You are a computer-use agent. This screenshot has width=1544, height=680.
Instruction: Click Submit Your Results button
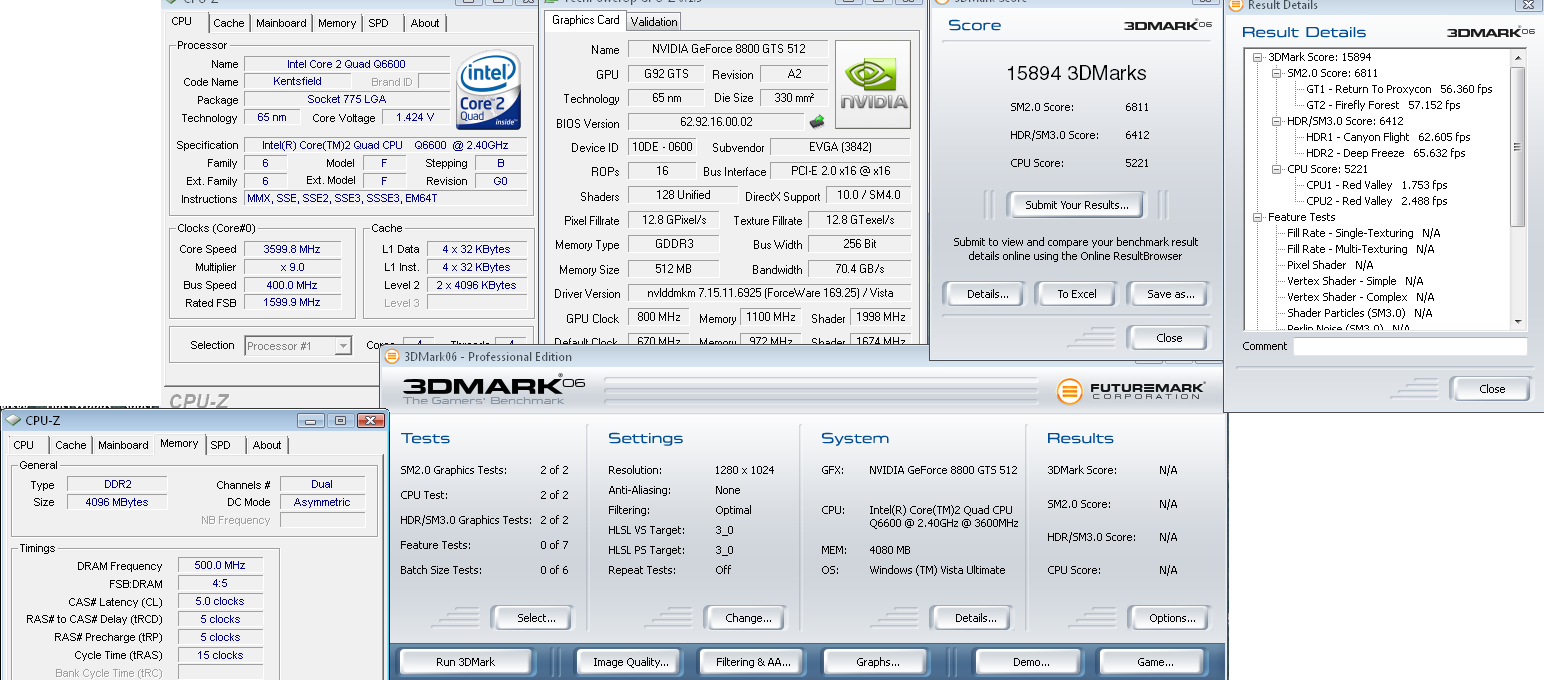(1076, 205)
